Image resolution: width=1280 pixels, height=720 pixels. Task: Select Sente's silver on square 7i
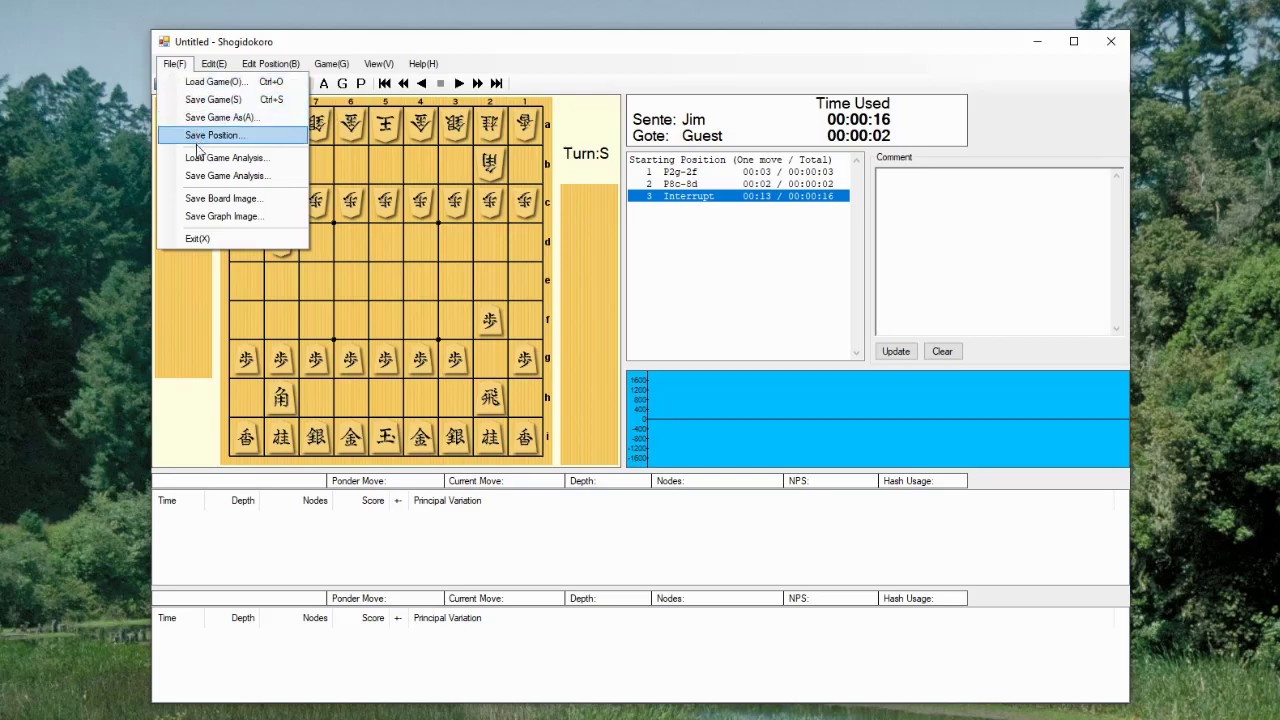pyautogui.click(x=316, y=437)
